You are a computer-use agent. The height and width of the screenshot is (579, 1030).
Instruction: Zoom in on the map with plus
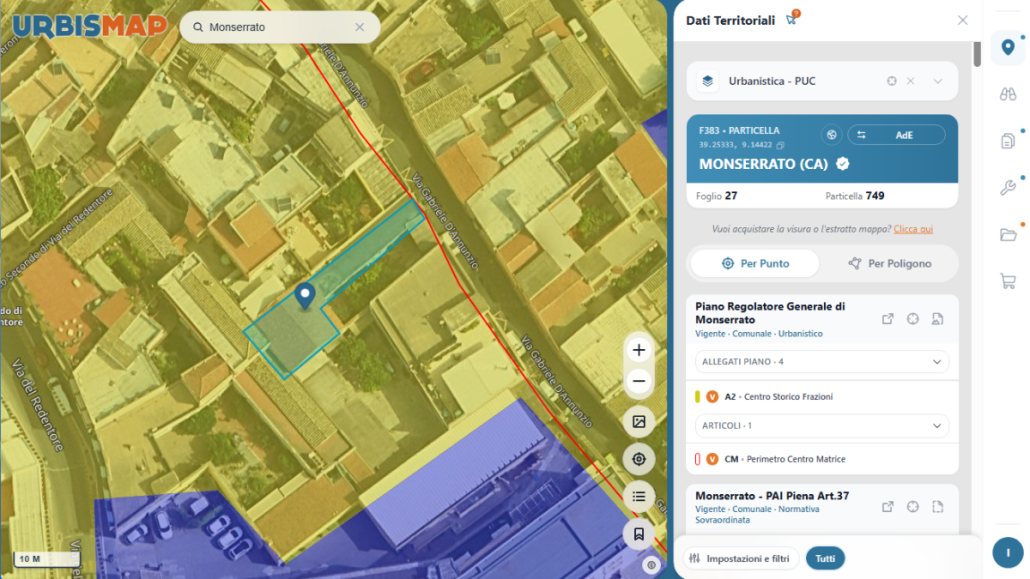click(x=638, y=350)
